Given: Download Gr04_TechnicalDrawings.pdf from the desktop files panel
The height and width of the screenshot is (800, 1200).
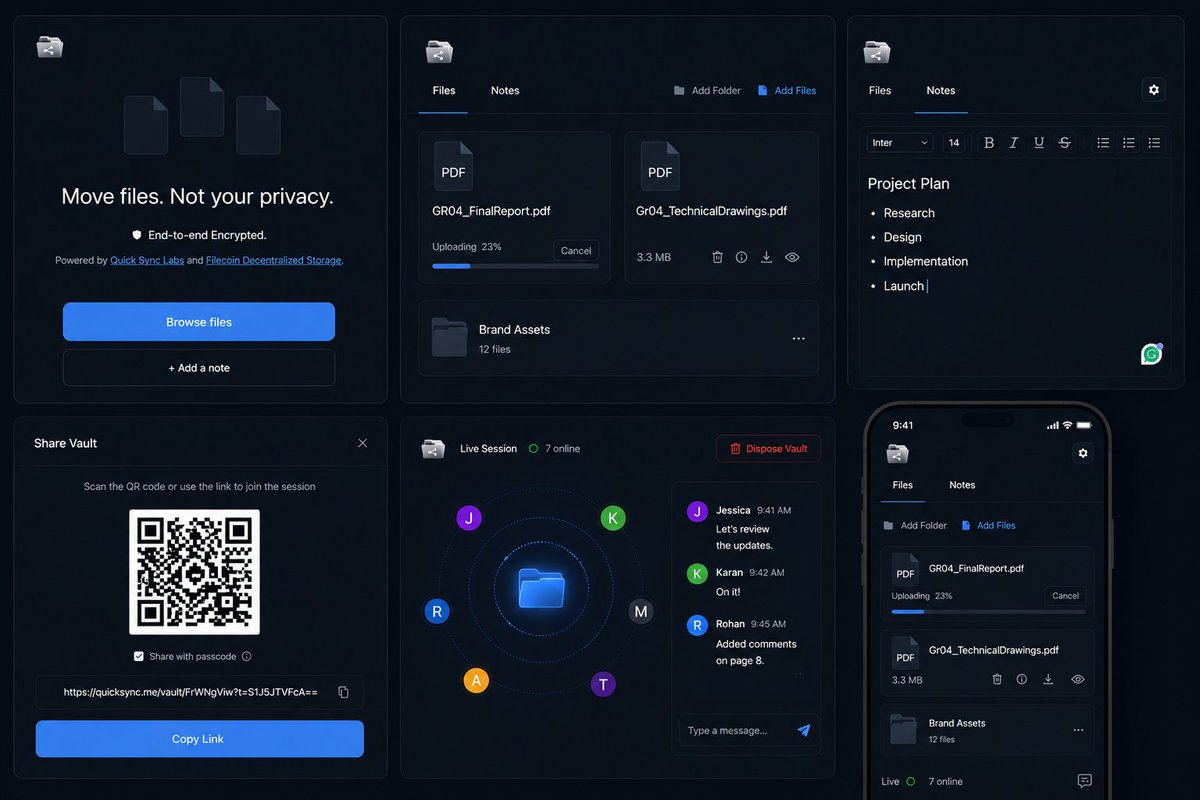Looking at the screenshot, I should pyautogui.click(x=766, y=257).
